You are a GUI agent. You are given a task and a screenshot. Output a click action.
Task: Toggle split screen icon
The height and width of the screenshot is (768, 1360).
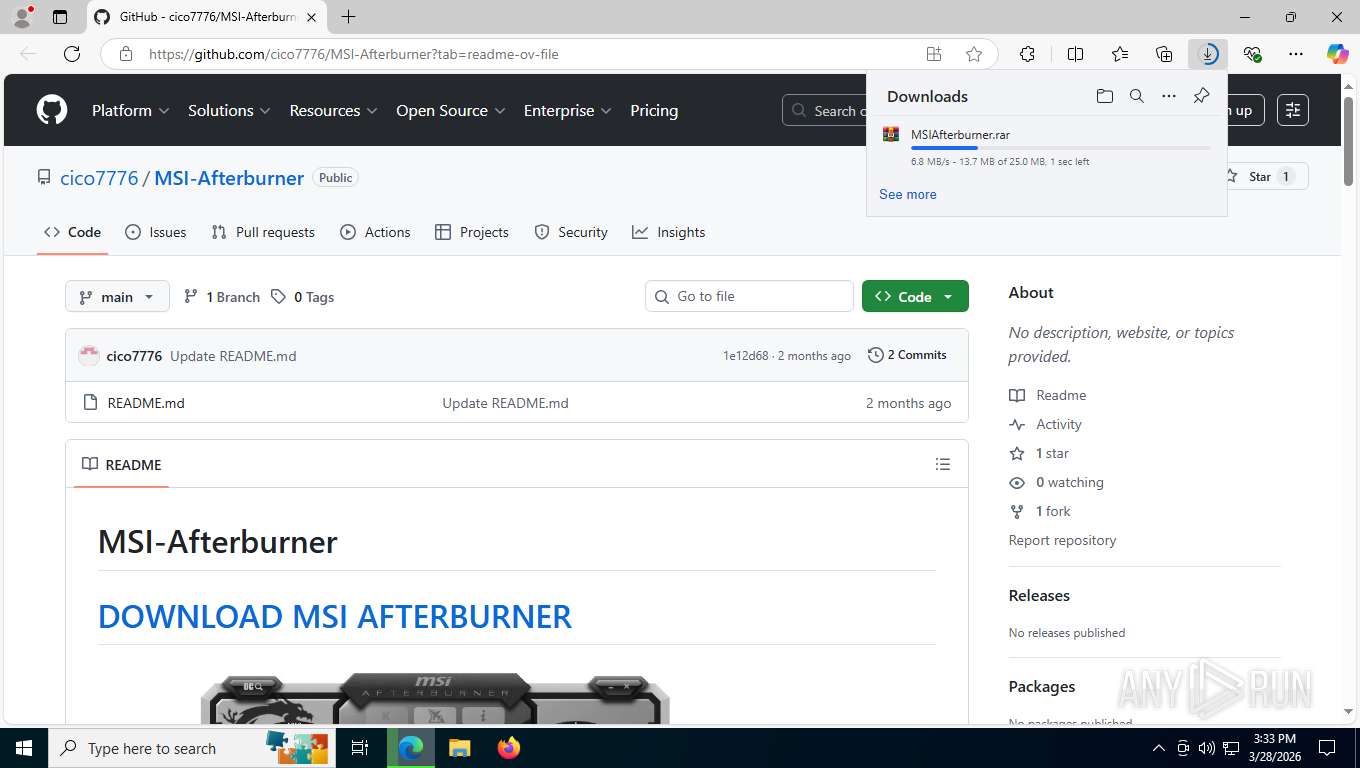tap(1075, 54)
